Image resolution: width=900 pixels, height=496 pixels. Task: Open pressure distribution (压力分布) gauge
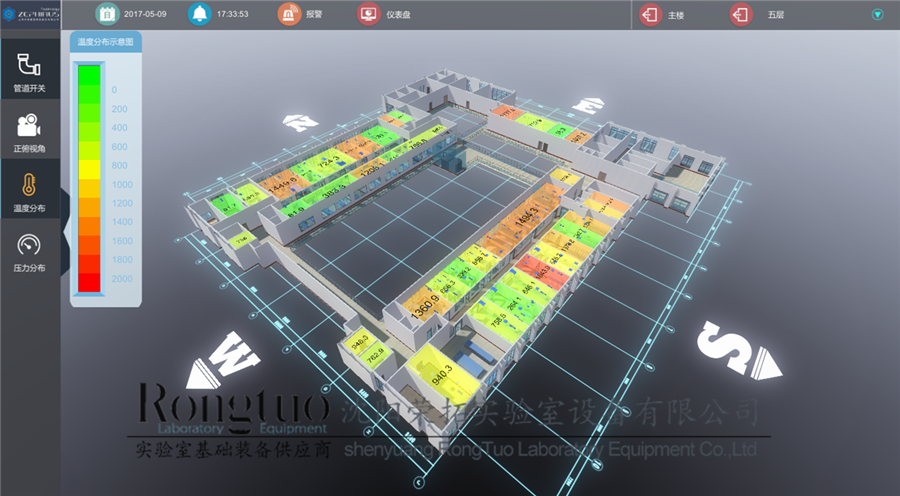[x=29, y=246]
